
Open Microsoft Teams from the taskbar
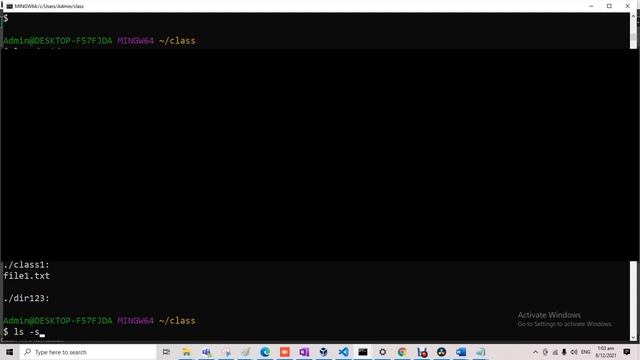(x=206, y=352)
